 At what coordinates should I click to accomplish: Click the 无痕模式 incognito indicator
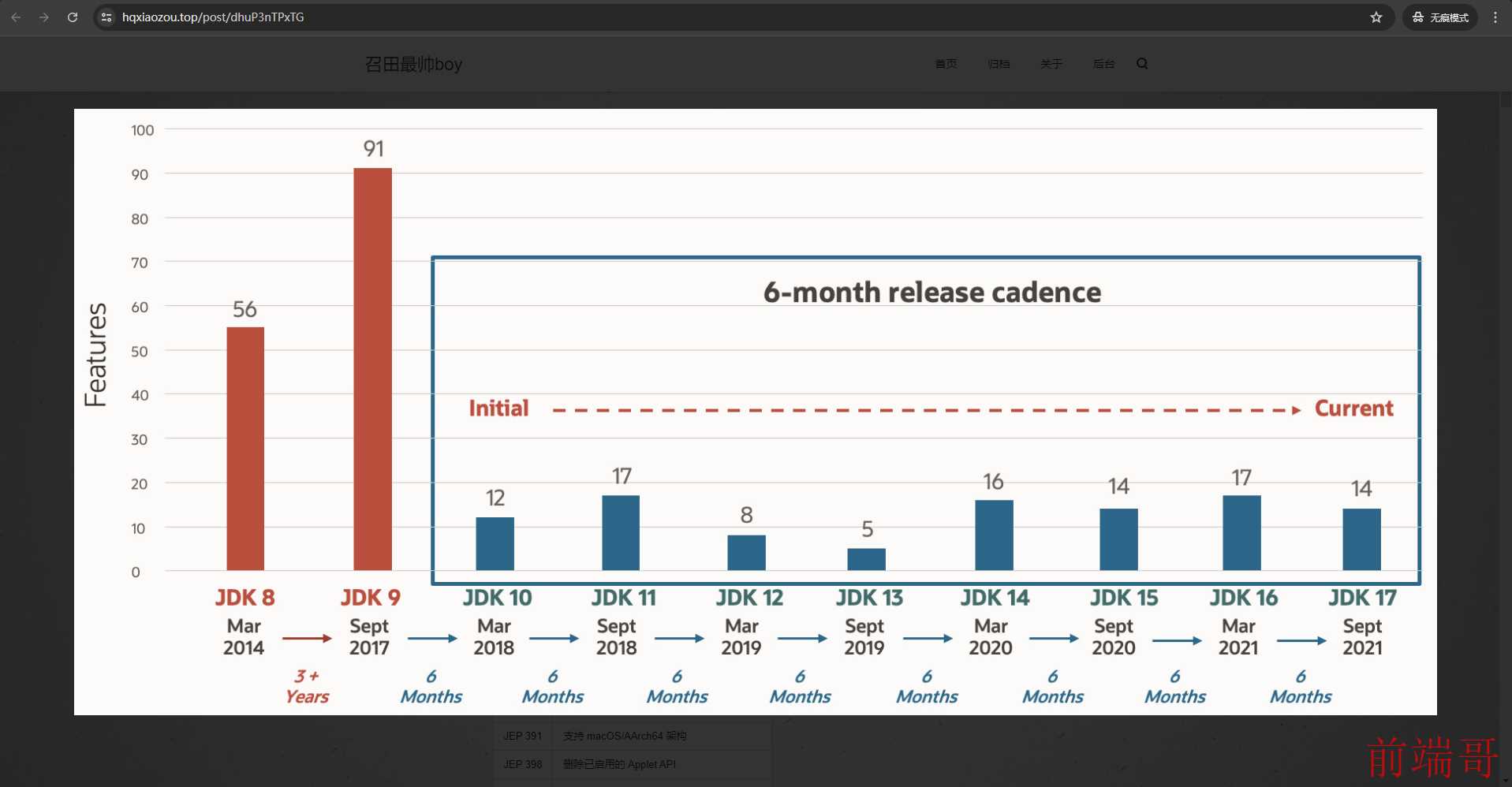pos(1440,17)
